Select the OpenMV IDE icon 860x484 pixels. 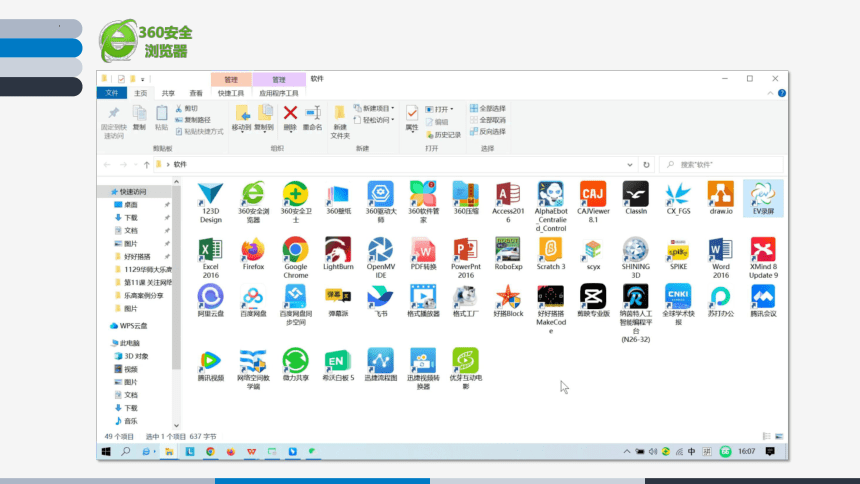click(x=381, y=258)
